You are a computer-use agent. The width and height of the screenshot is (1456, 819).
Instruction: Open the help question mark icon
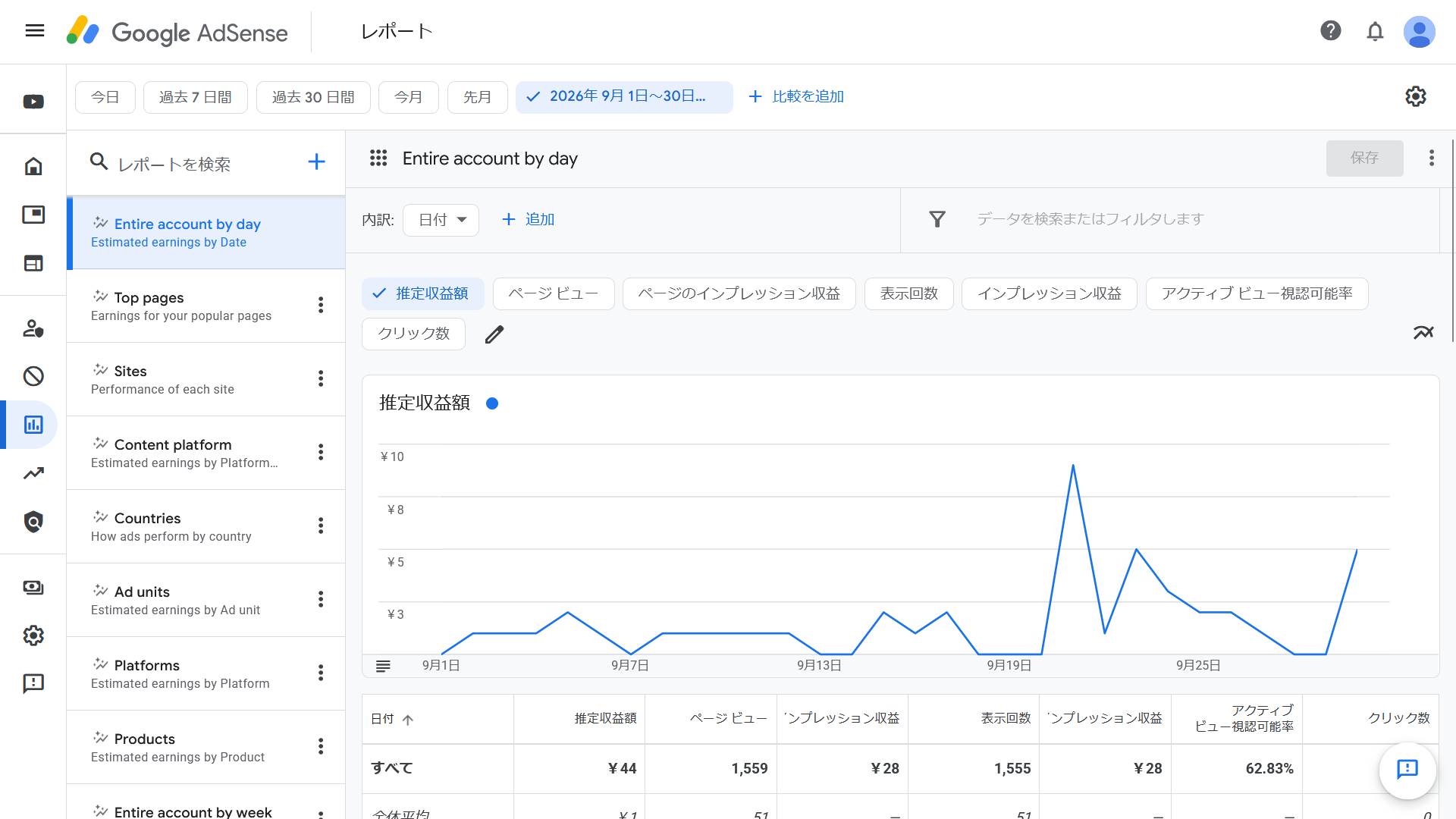click(x=1331, y=31)
